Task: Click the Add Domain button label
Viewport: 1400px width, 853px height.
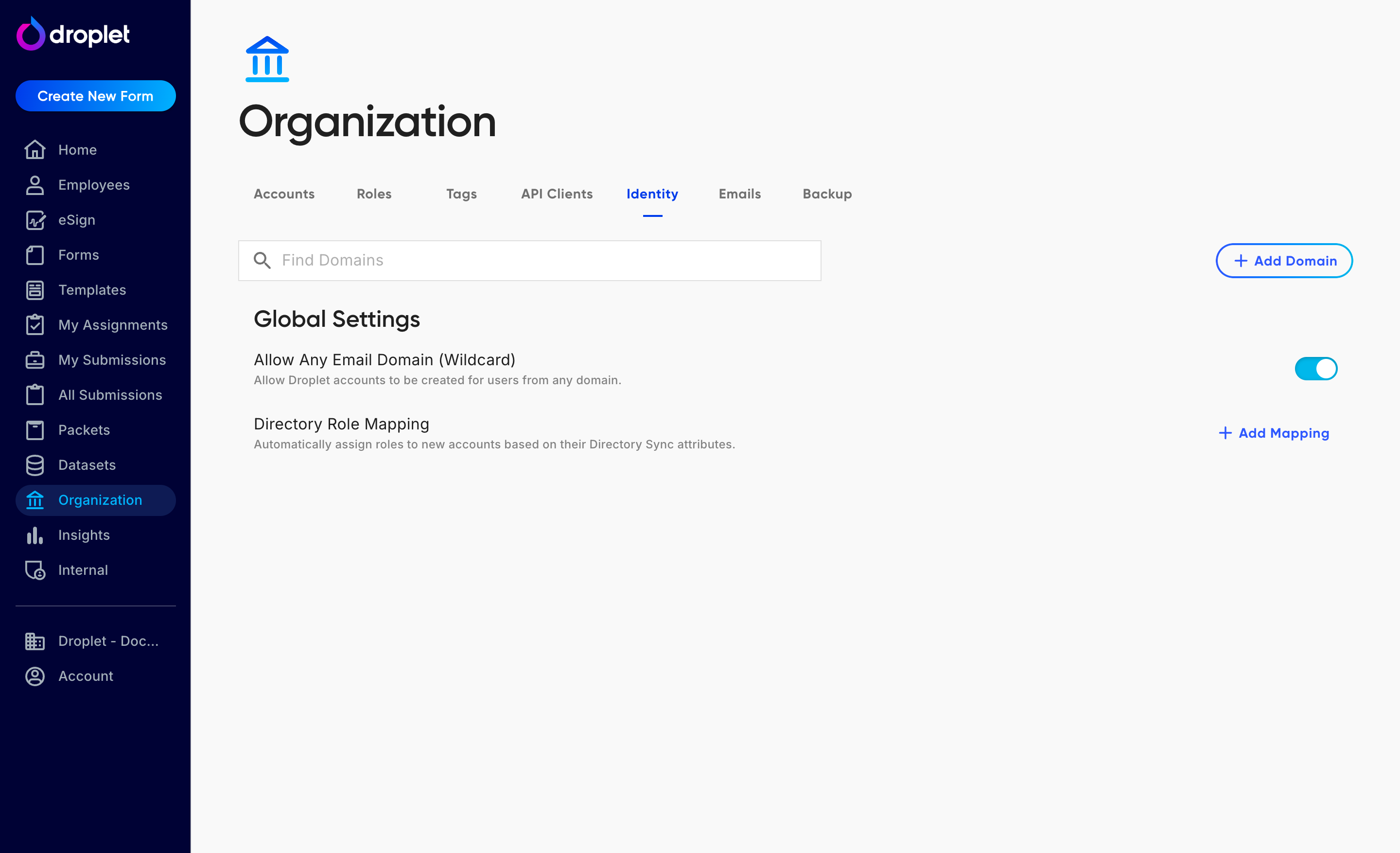Action: click(1295, 261)
